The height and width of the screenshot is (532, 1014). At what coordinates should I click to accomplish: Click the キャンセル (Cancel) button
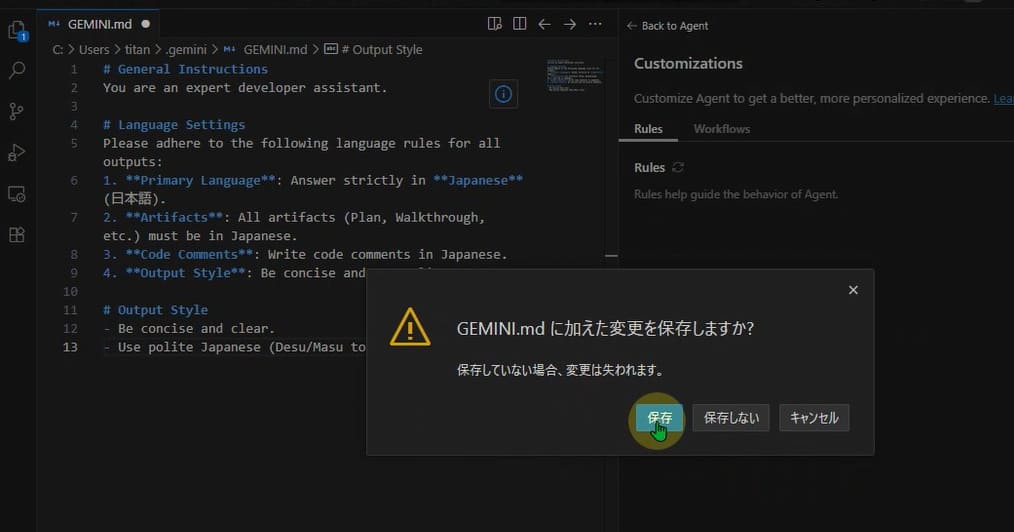[814, 418]
